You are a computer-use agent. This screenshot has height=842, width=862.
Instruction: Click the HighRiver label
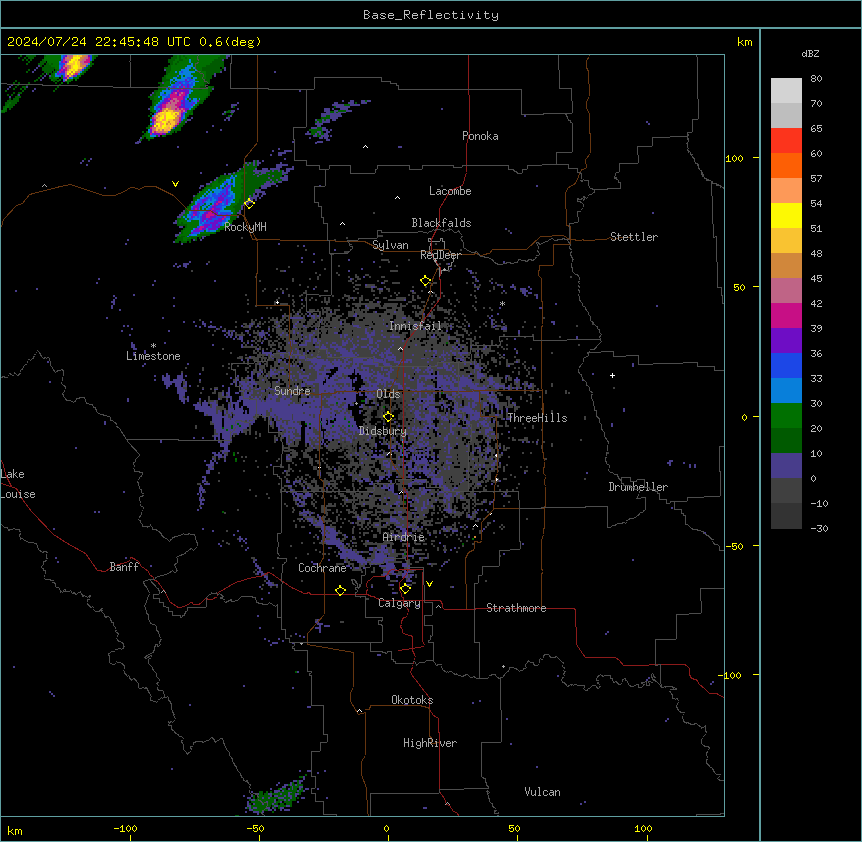click(430, 743)
